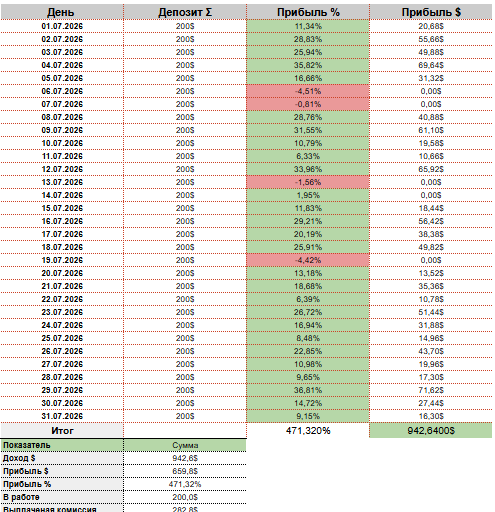Select the Доход $ value 942,6$

click(185, 458)
